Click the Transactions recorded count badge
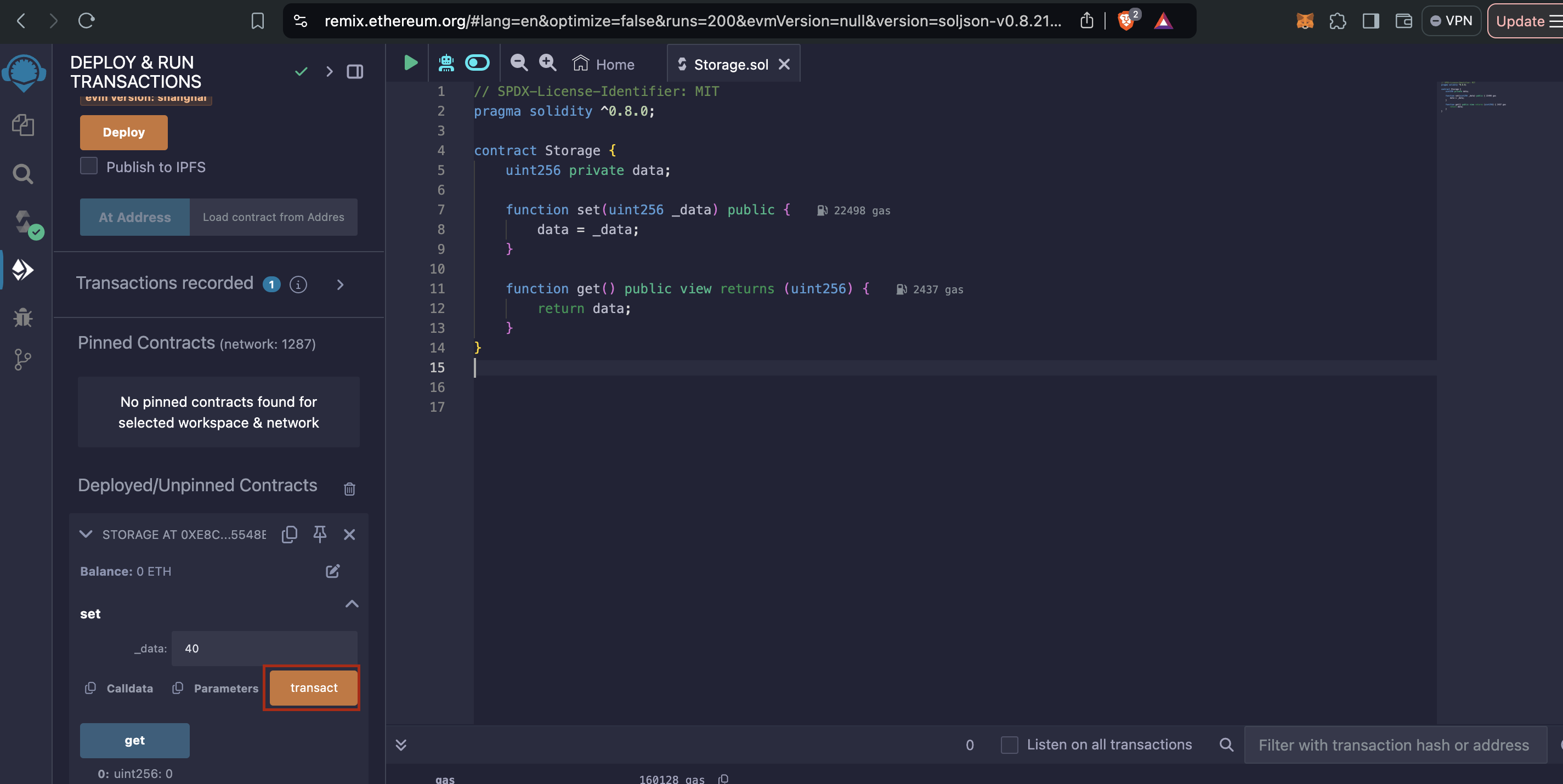 pos(271,285)
